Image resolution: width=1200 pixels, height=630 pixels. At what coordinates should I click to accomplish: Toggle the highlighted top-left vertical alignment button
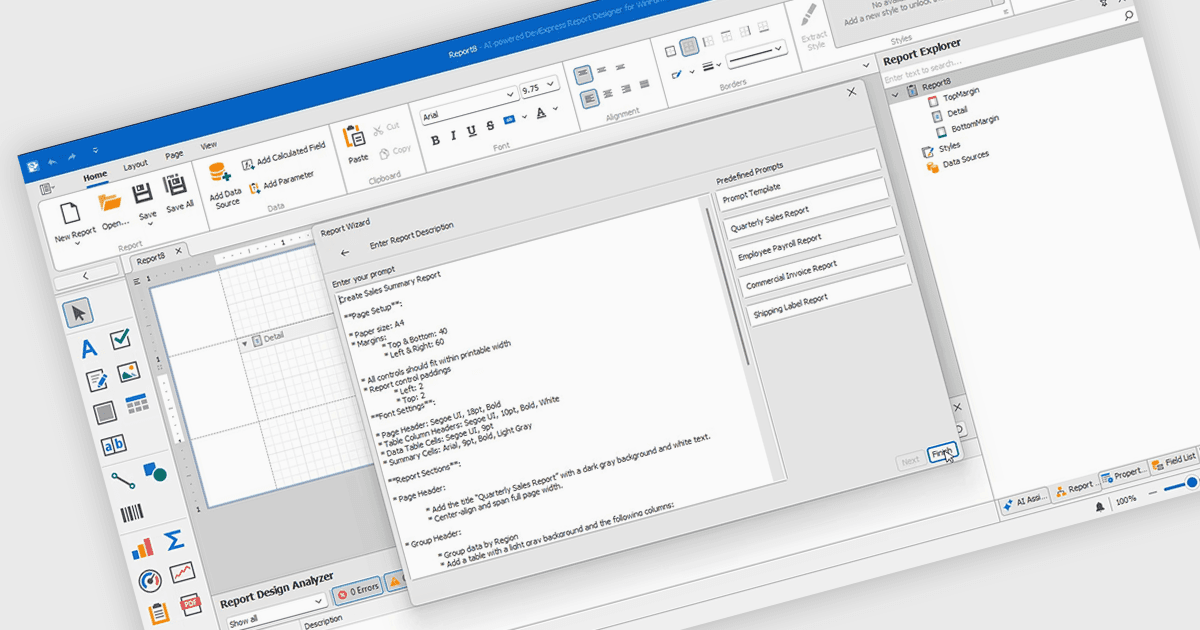click(581, 74)
